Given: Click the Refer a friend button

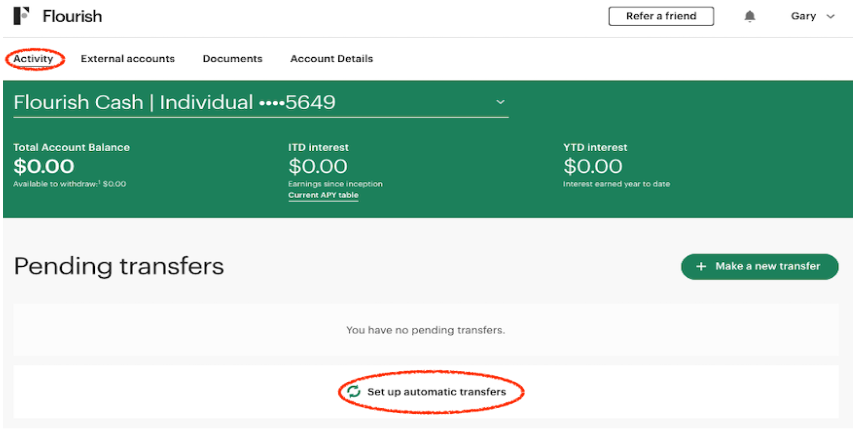Looking at the screenshot, I should pyautogui.click(x=661, y=16).
